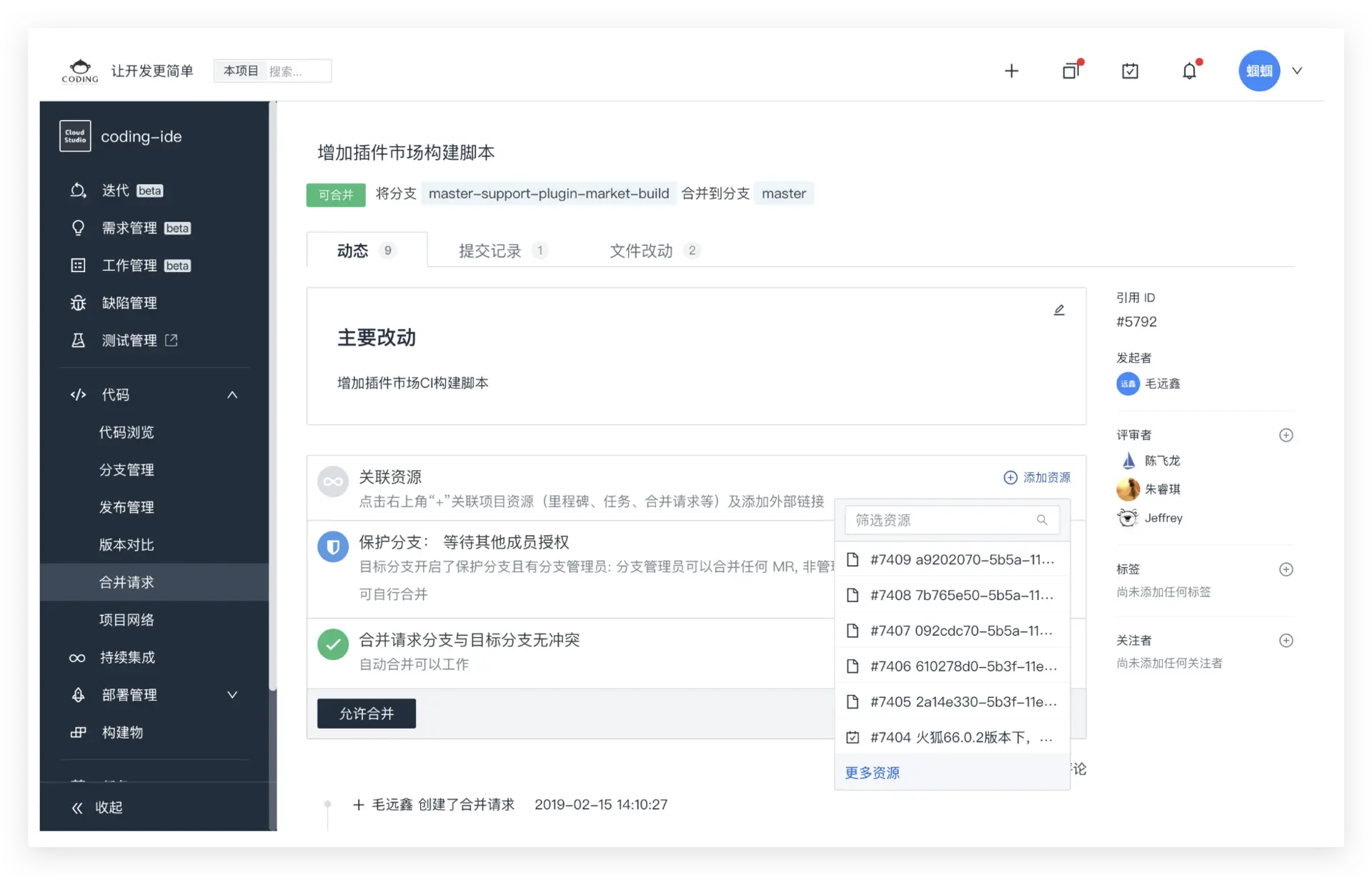Open the notification bell

tap(1189, 71)
